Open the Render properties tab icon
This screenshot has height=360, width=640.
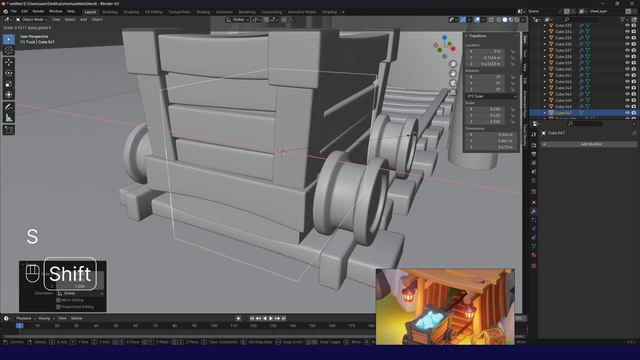534,145
